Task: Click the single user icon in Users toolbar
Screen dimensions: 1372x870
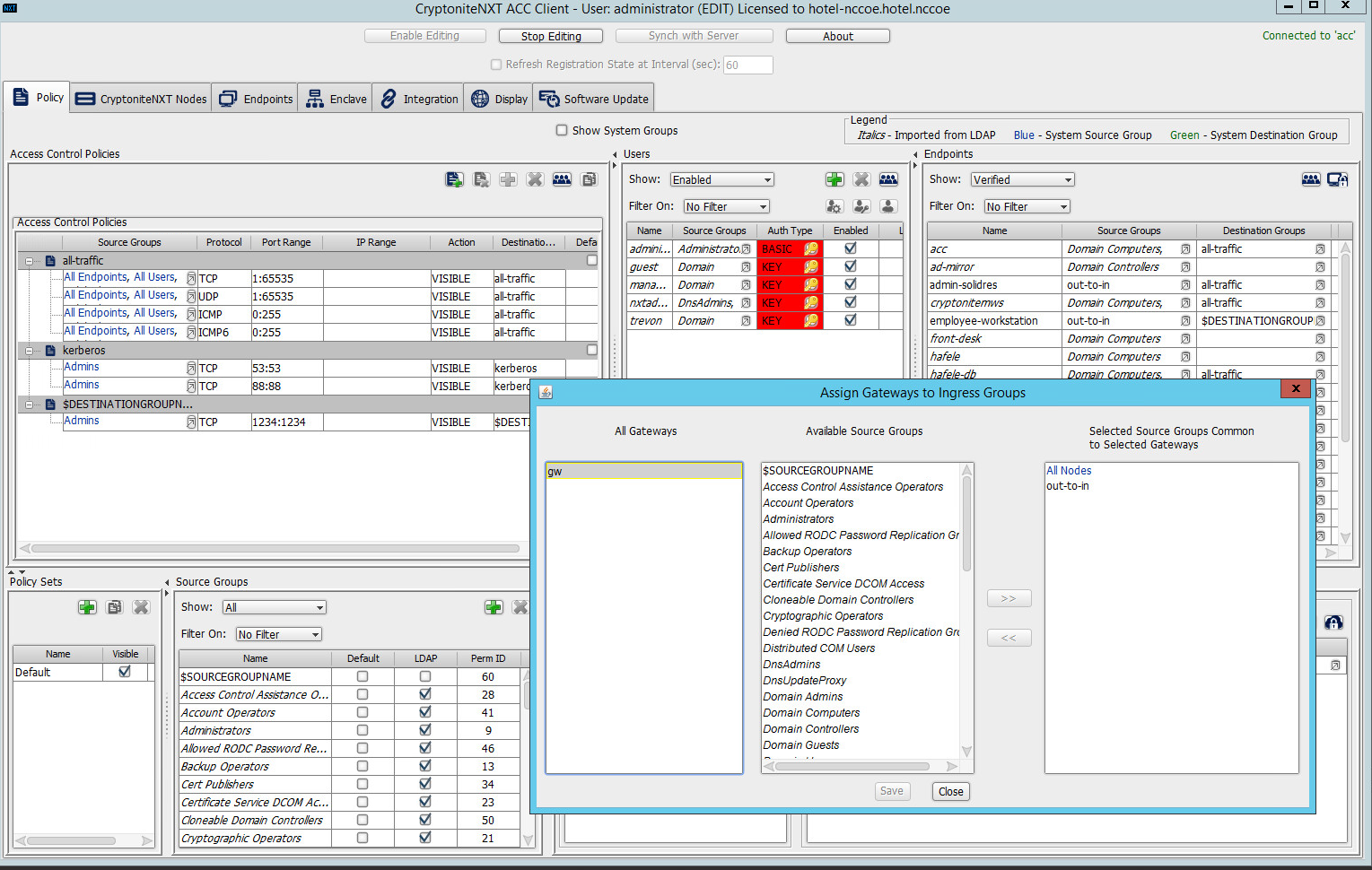Action: [888, 206]
